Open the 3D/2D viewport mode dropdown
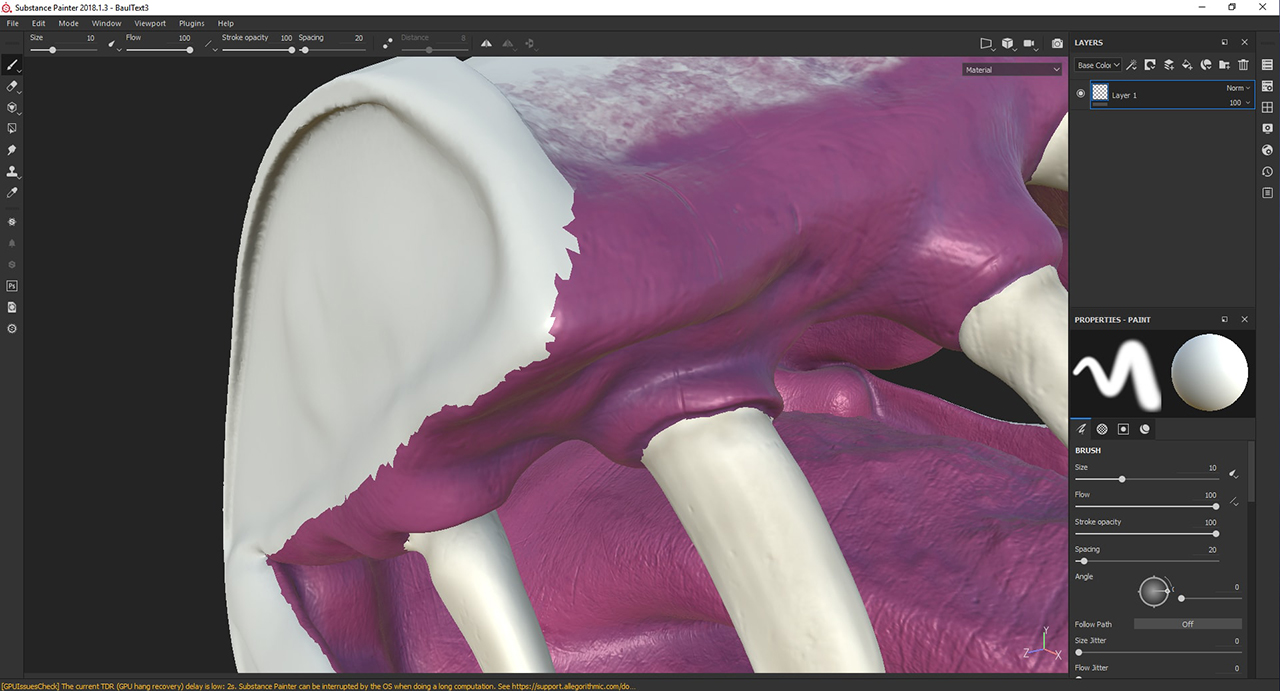This screenshot has height=691, width=1280. [x=1009, y=43]
